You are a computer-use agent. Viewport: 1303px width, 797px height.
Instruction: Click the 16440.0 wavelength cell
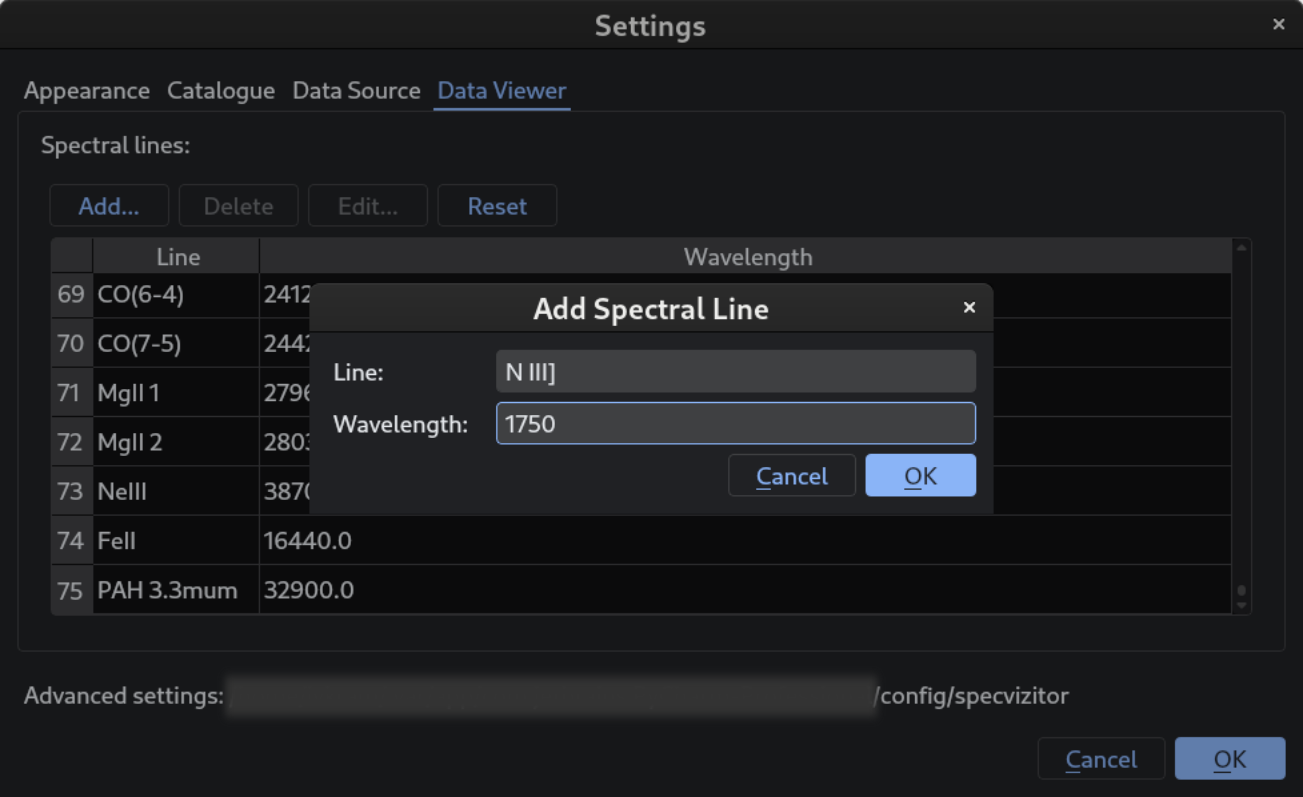pos(745,541)
